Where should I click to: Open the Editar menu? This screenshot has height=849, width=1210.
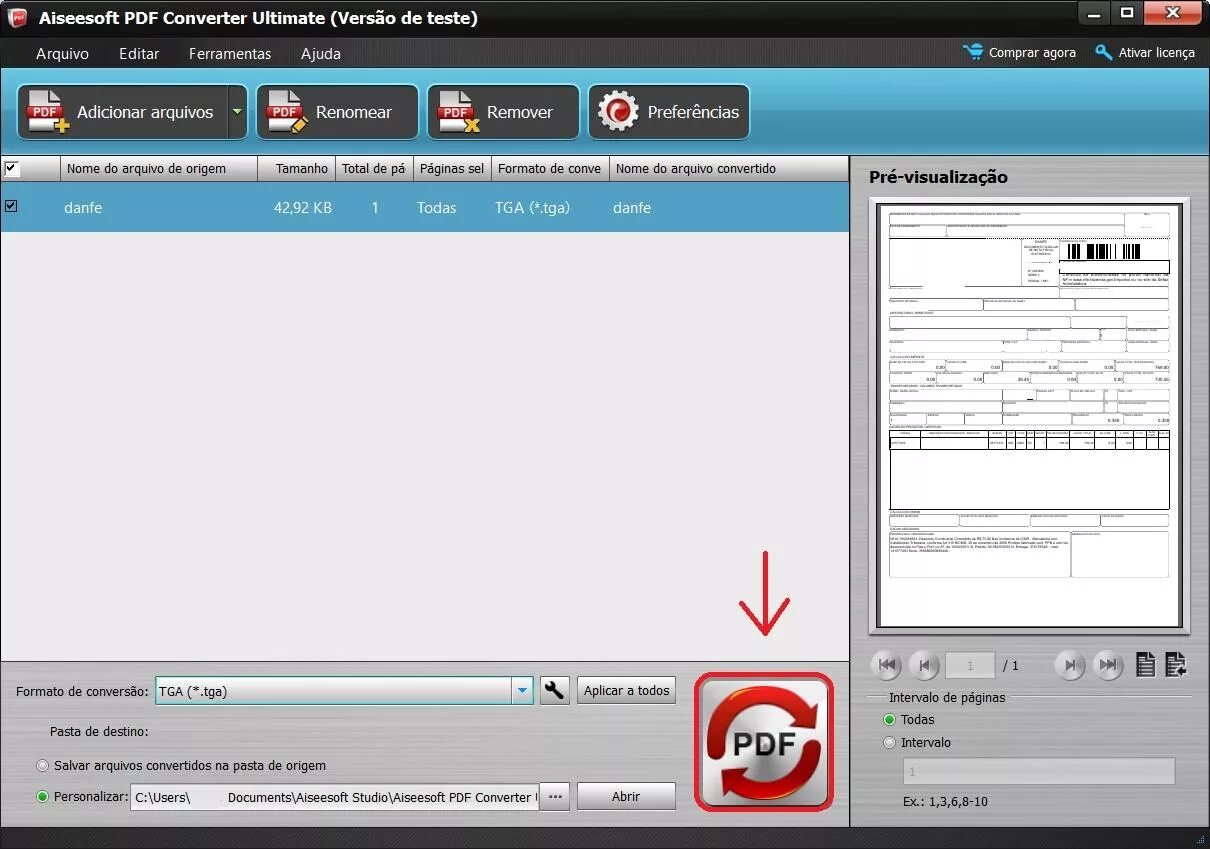point(139,53)
